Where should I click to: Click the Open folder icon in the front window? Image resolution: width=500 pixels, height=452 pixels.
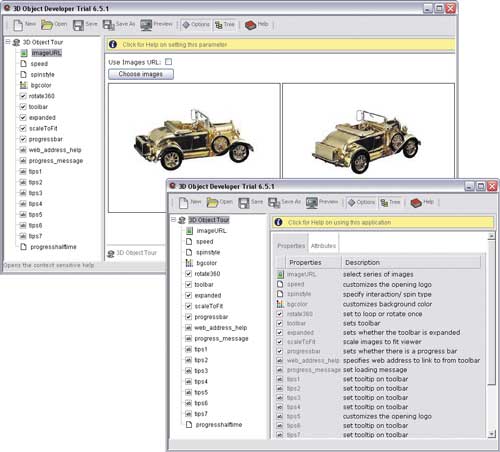212,202
